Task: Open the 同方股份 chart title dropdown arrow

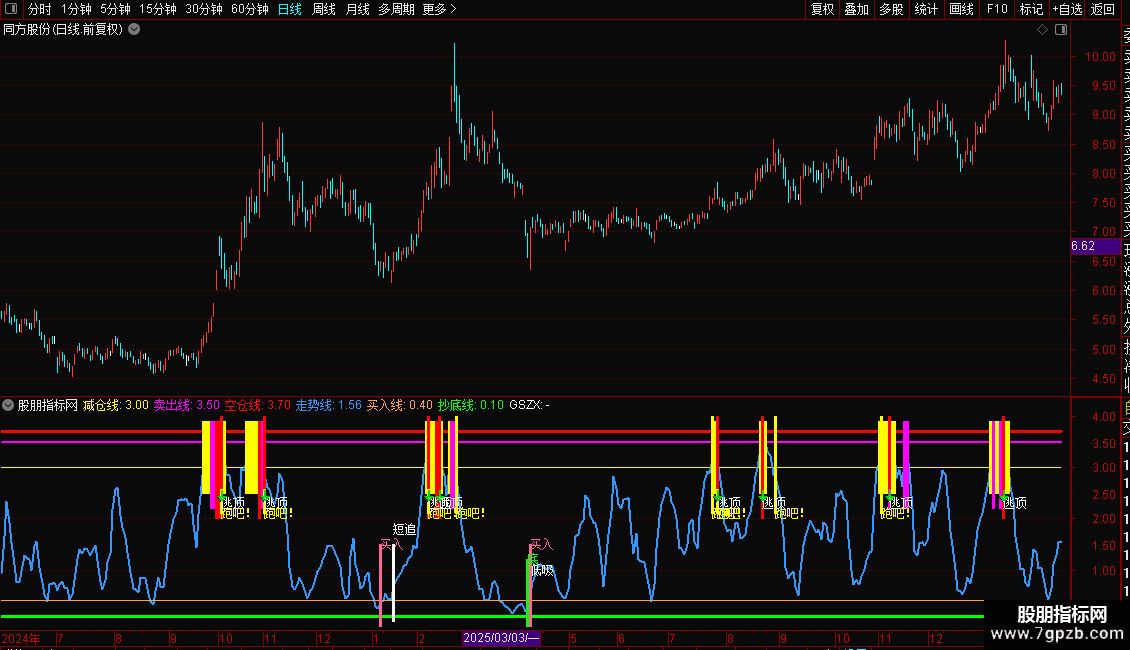Action: pos(134,30)
